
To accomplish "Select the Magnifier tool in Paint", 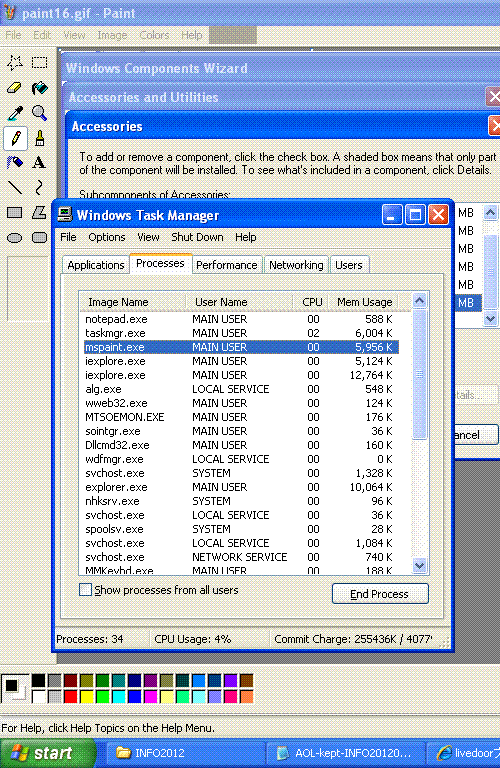I will pos(39,113).
